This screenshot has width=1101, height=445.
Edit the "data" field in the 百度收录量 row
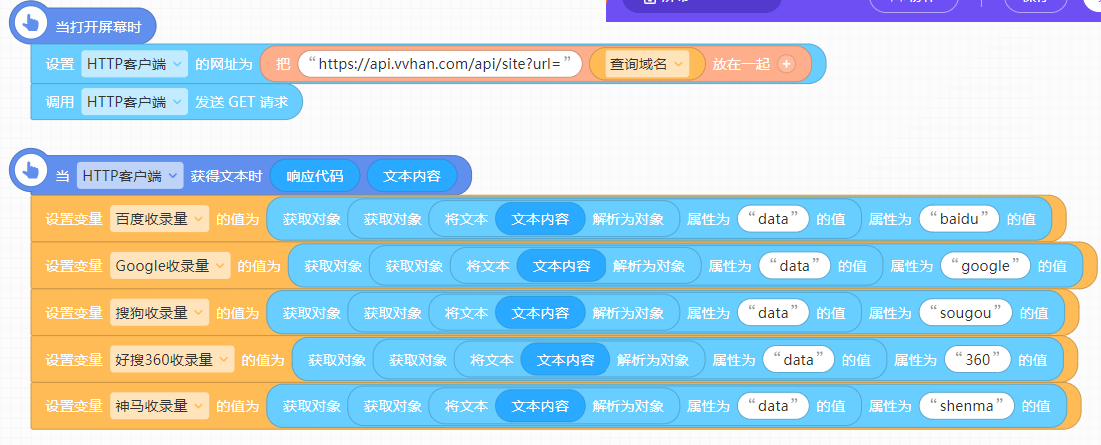(774, 219)
